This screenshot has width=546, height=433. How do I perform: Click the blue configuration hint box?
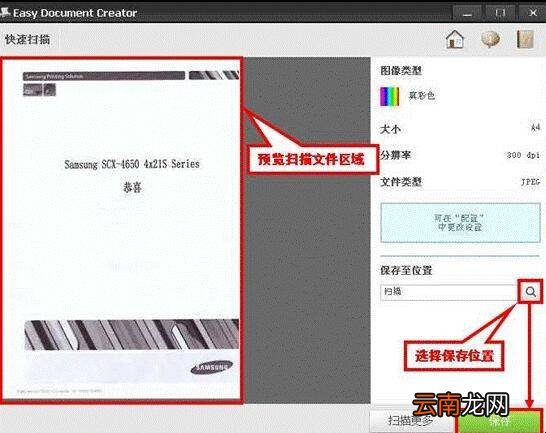click(x=460, y=223)
